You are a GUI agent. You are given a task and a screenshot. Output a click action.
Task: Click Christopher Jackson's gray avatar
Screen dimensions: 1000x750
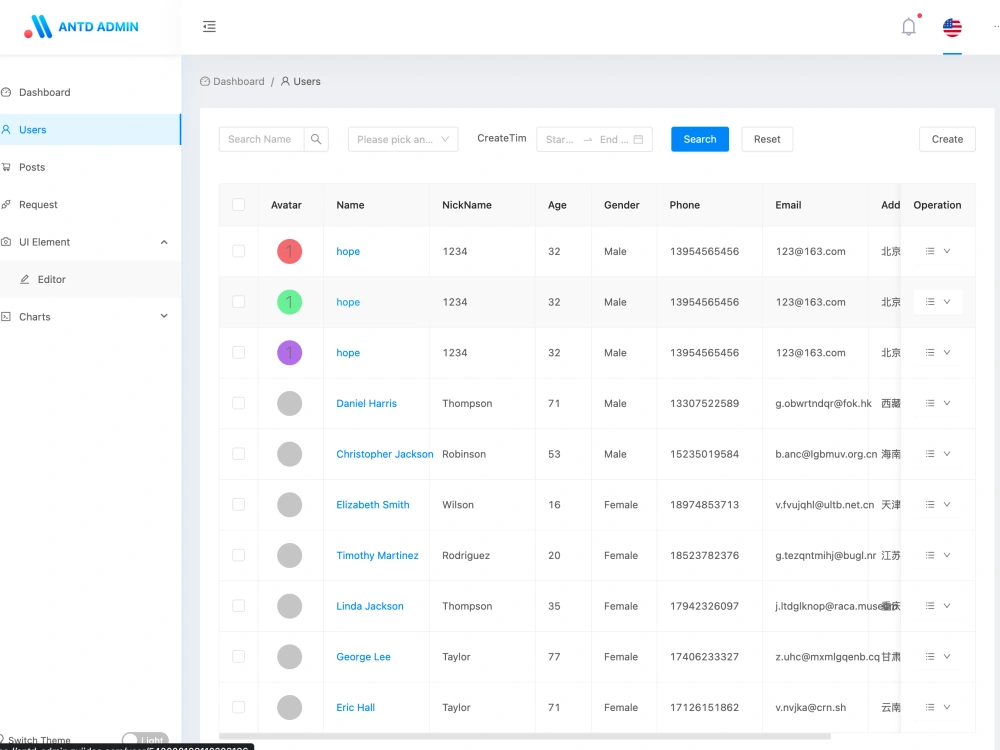click(290, 454)
